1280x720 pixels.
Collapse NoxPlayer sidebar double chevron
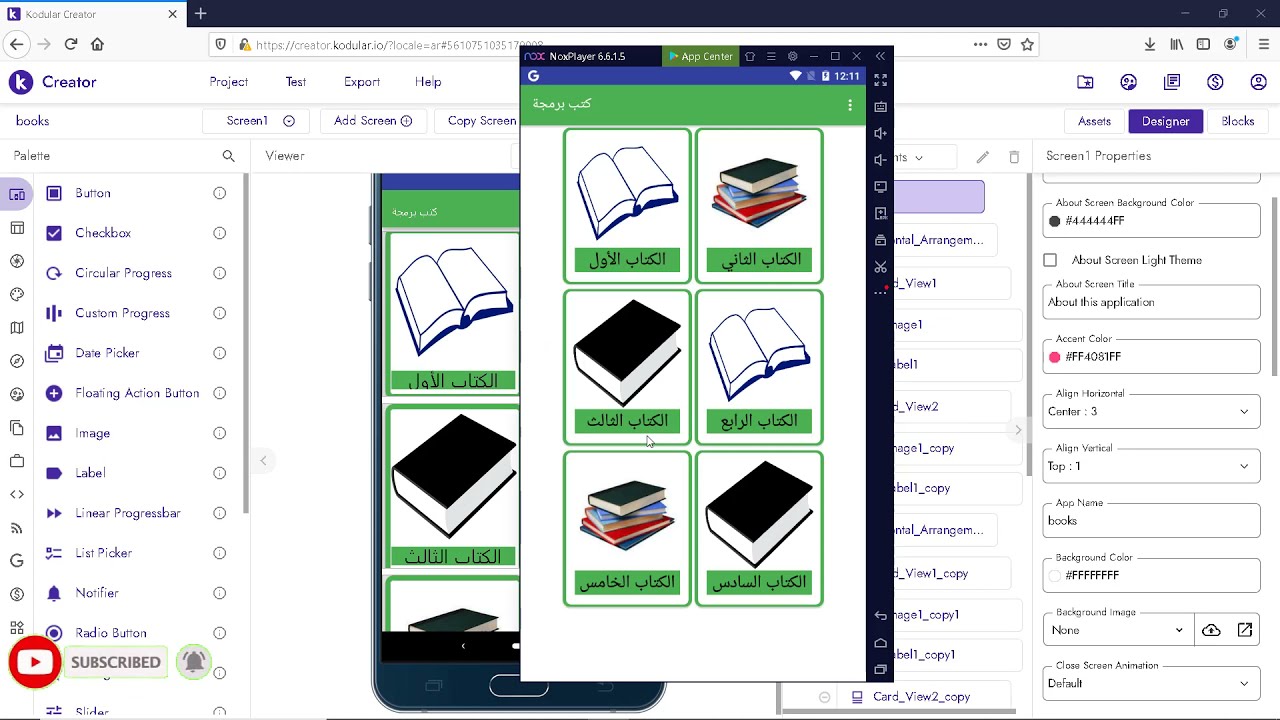click(x=880, y=56)
